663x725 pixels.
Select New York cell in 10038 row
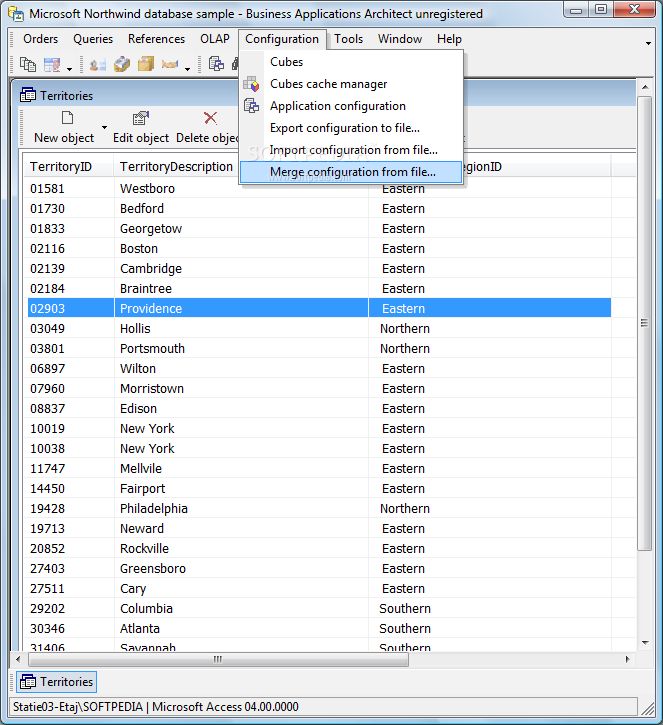coord(241,449)
